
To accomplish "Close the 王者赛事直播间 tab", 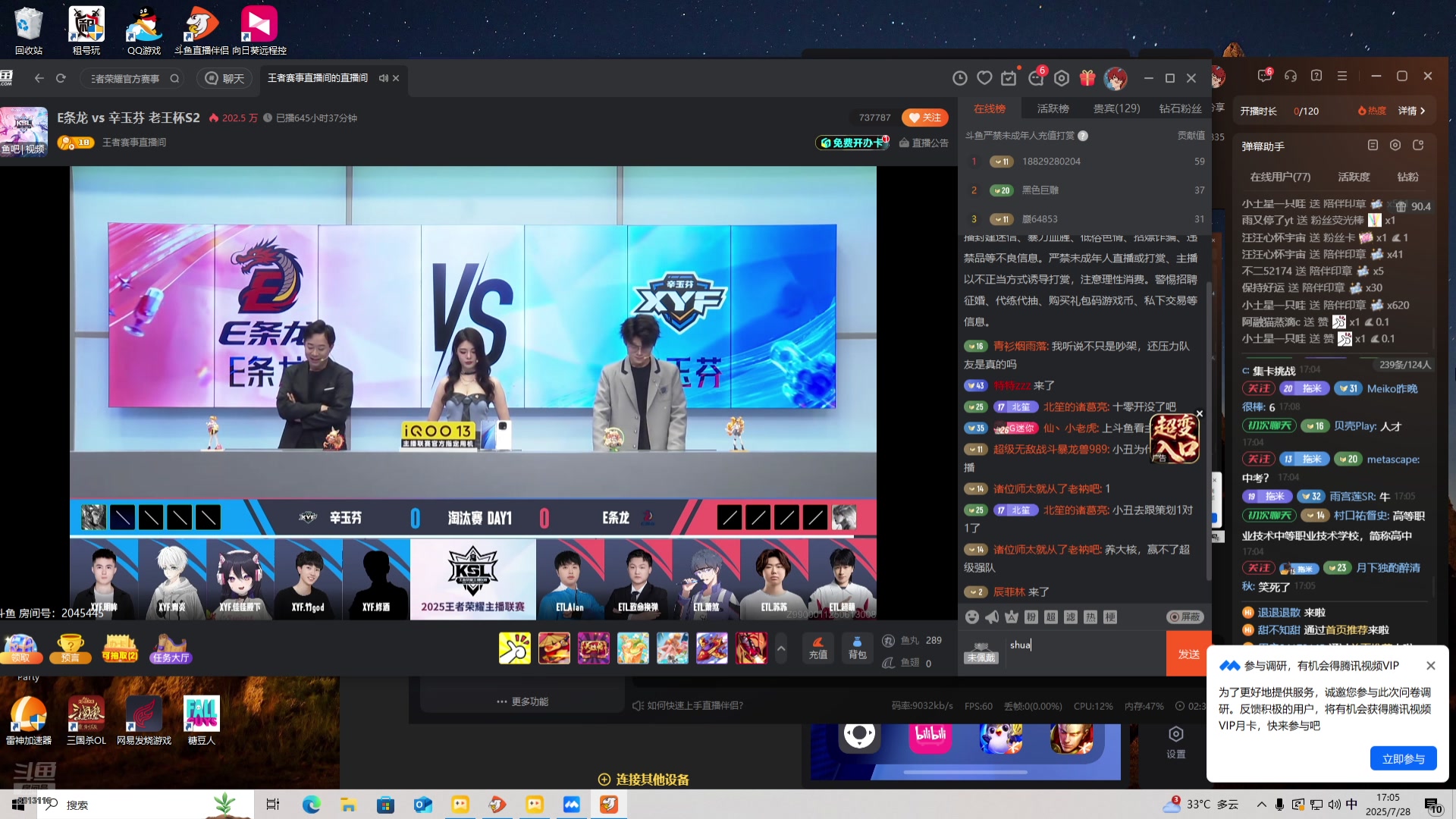I will [x=396, y=78].
